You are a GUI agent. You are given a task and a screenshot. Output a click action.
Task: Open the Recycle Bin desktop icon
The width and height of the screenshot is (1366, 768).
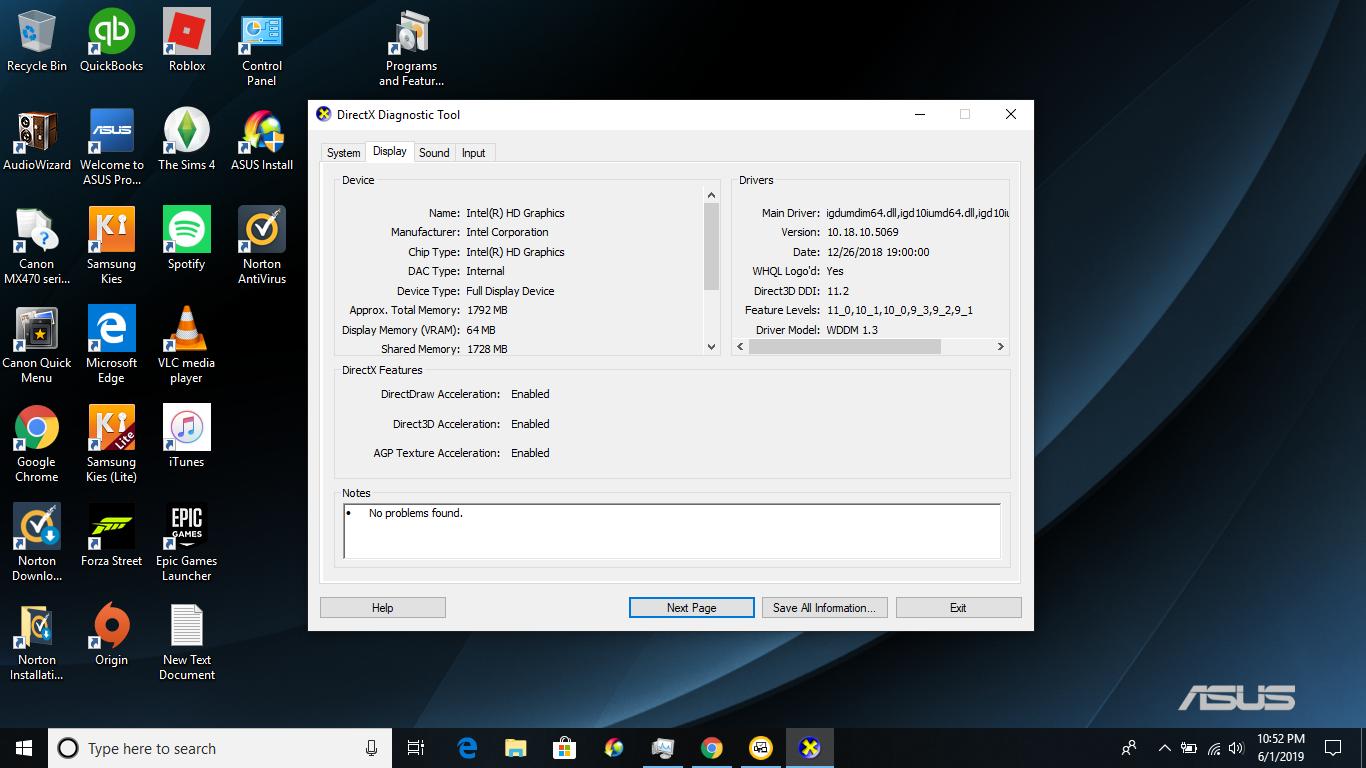click(x=37, y=40)
